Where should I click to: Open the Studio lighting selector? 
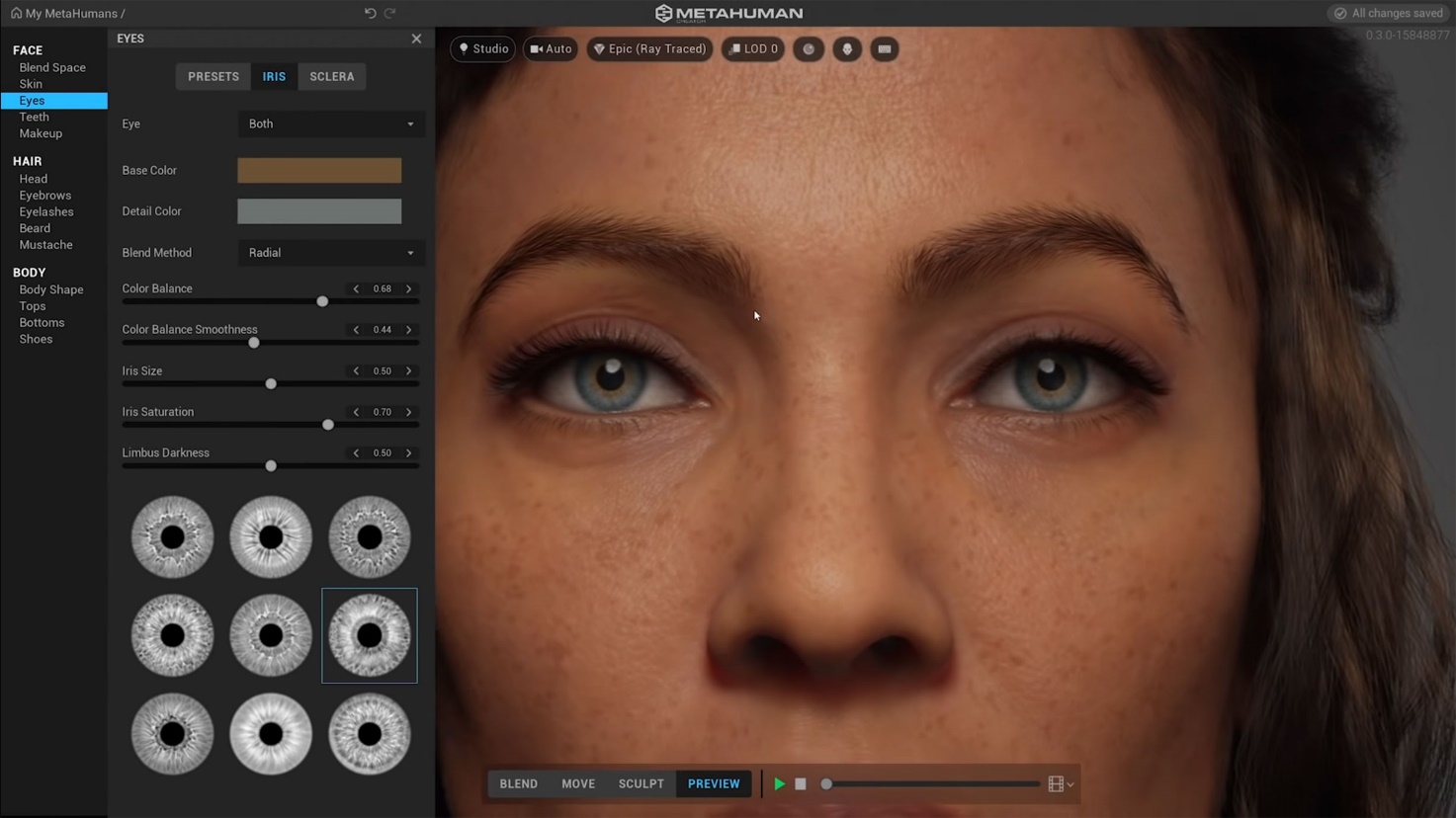click(483, 48)
